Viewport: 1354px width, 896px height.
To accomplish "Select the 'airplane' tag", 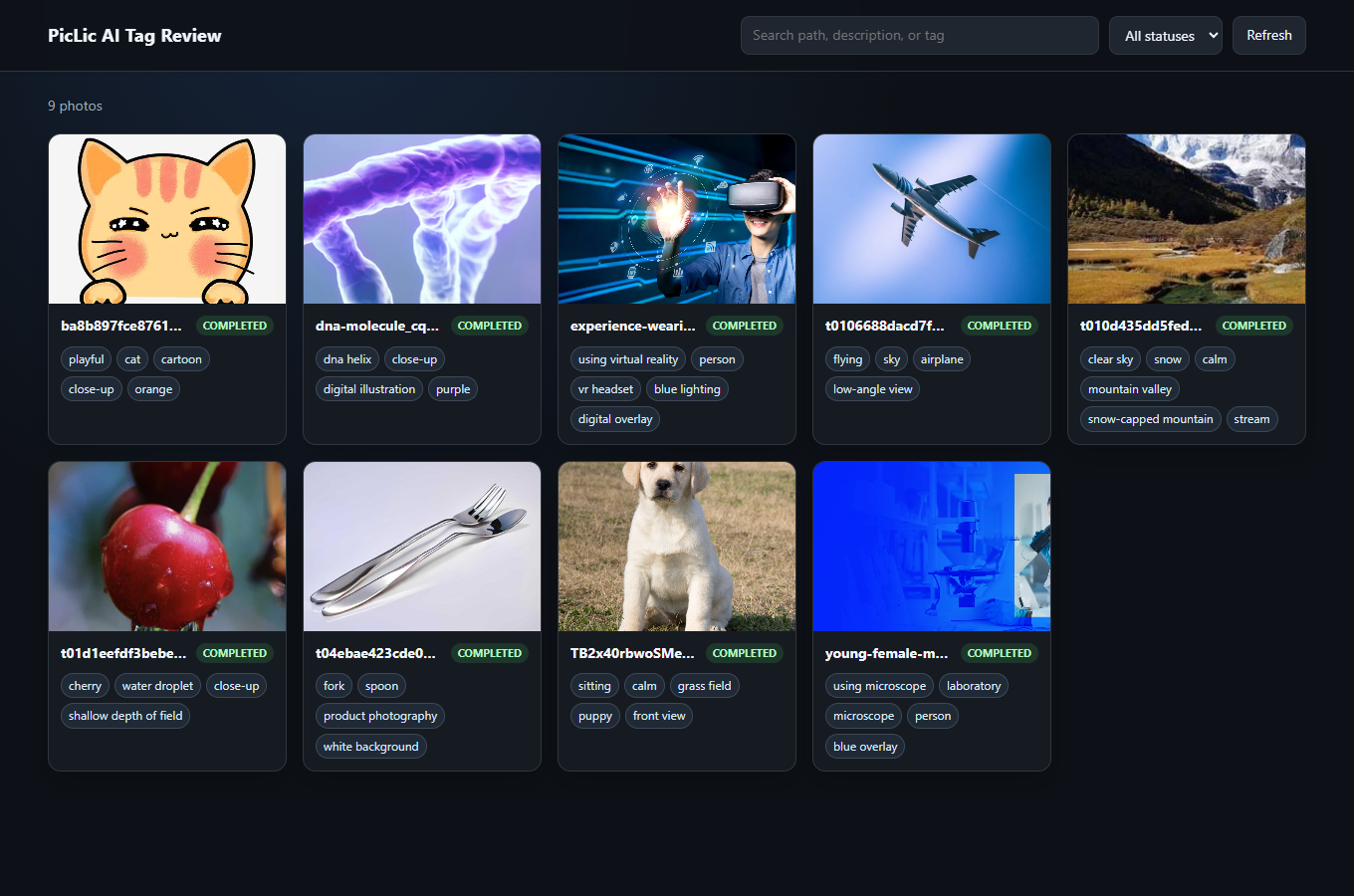I will [x=942, y=359].
